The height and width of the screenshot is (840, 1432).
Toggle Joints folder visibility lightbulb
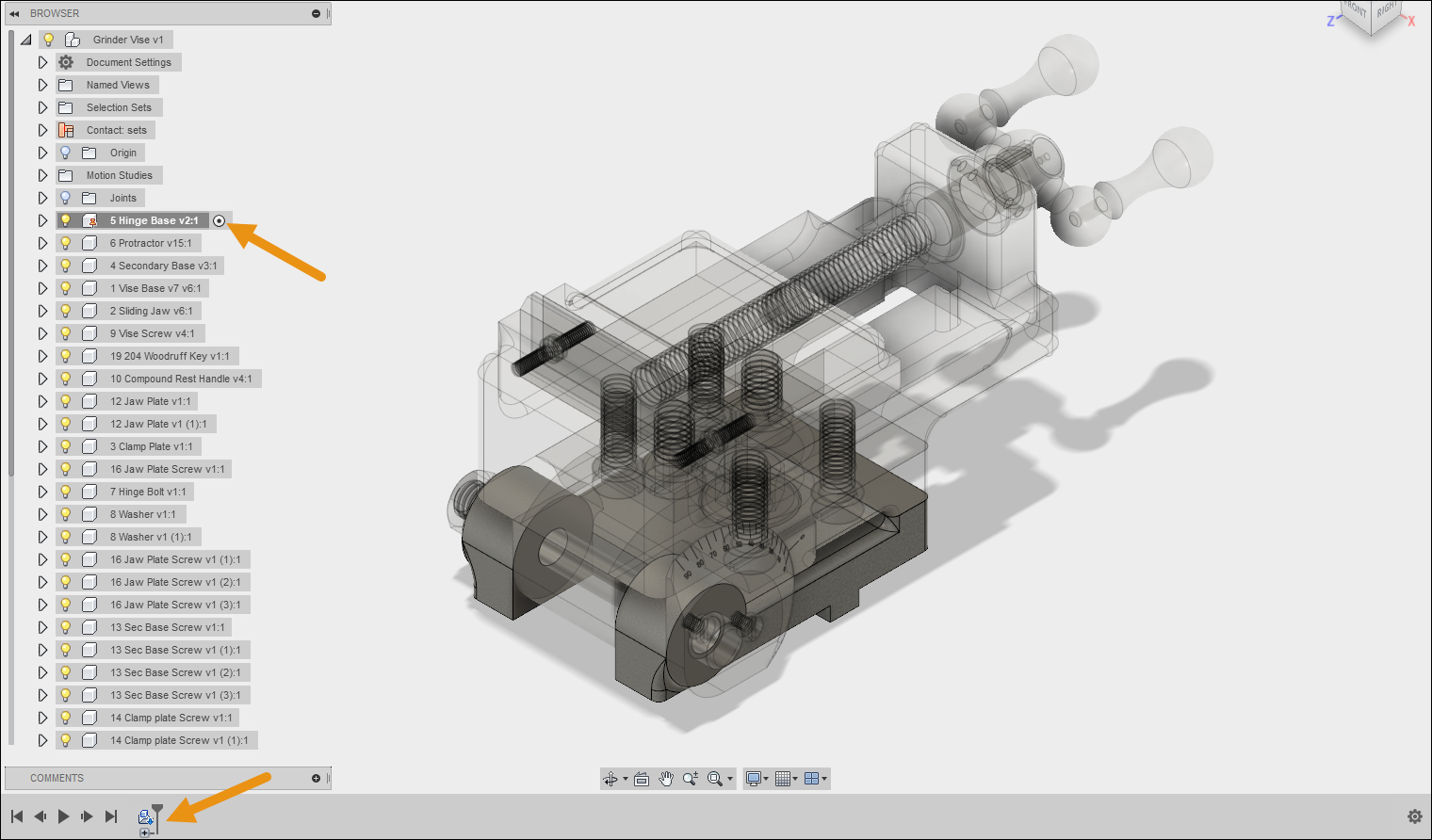click(x=65, y=198)
